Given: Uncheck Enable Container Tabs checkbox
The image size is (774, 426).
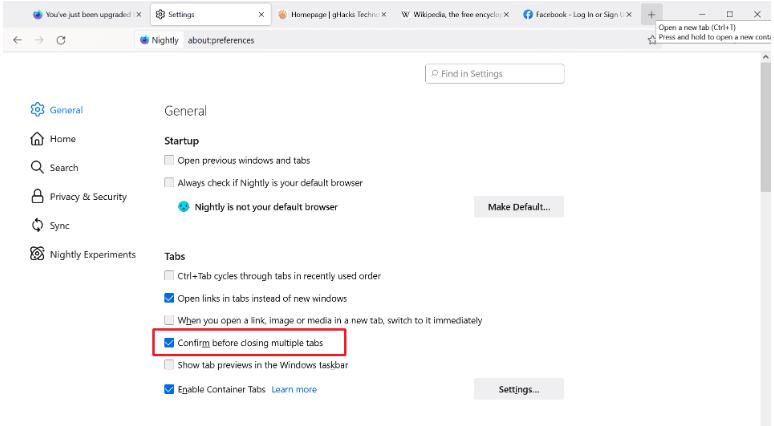Looking at the screenshot, I should coord(168,389).
